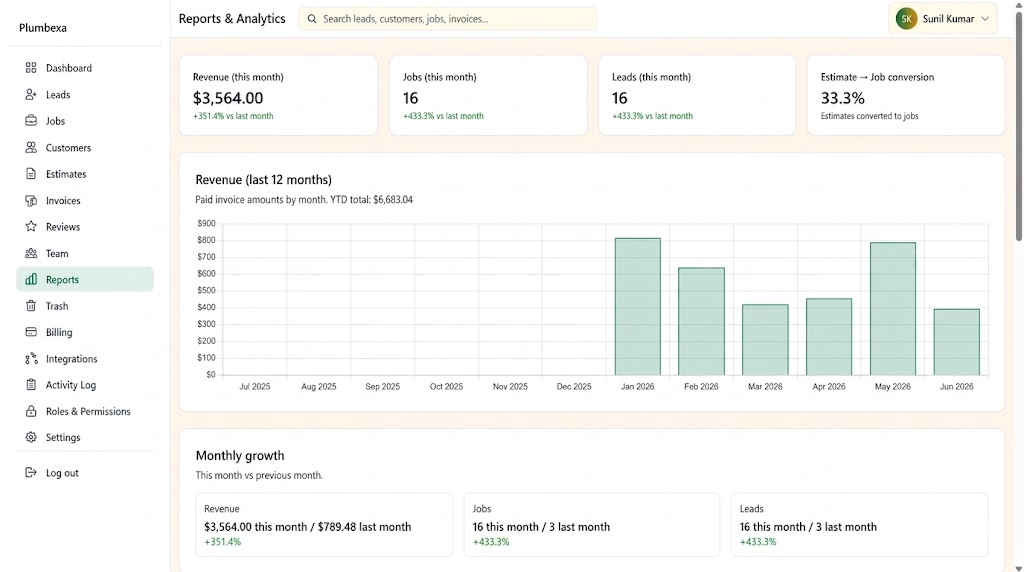This screenshot has width=1024, height=572.
Task: Click the Settings gear icon
Action: click(31, 437)
